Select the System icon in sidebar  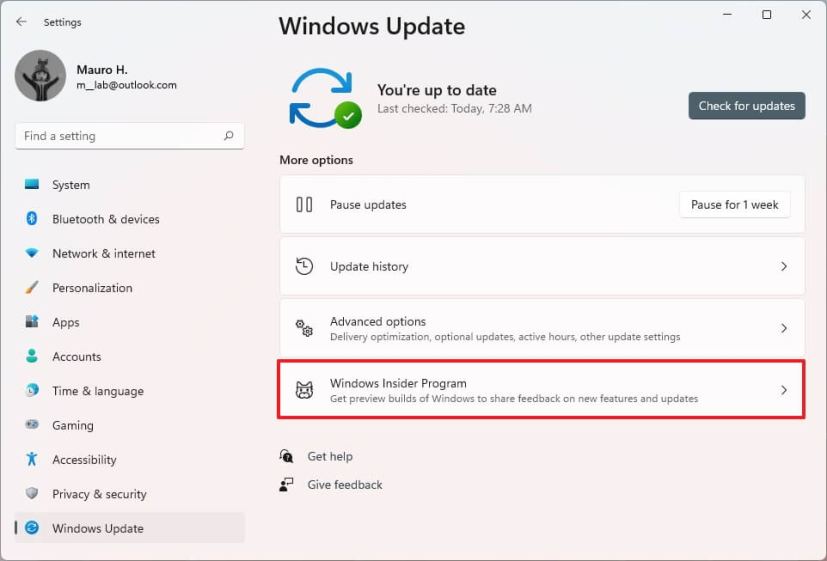[32, 185]
